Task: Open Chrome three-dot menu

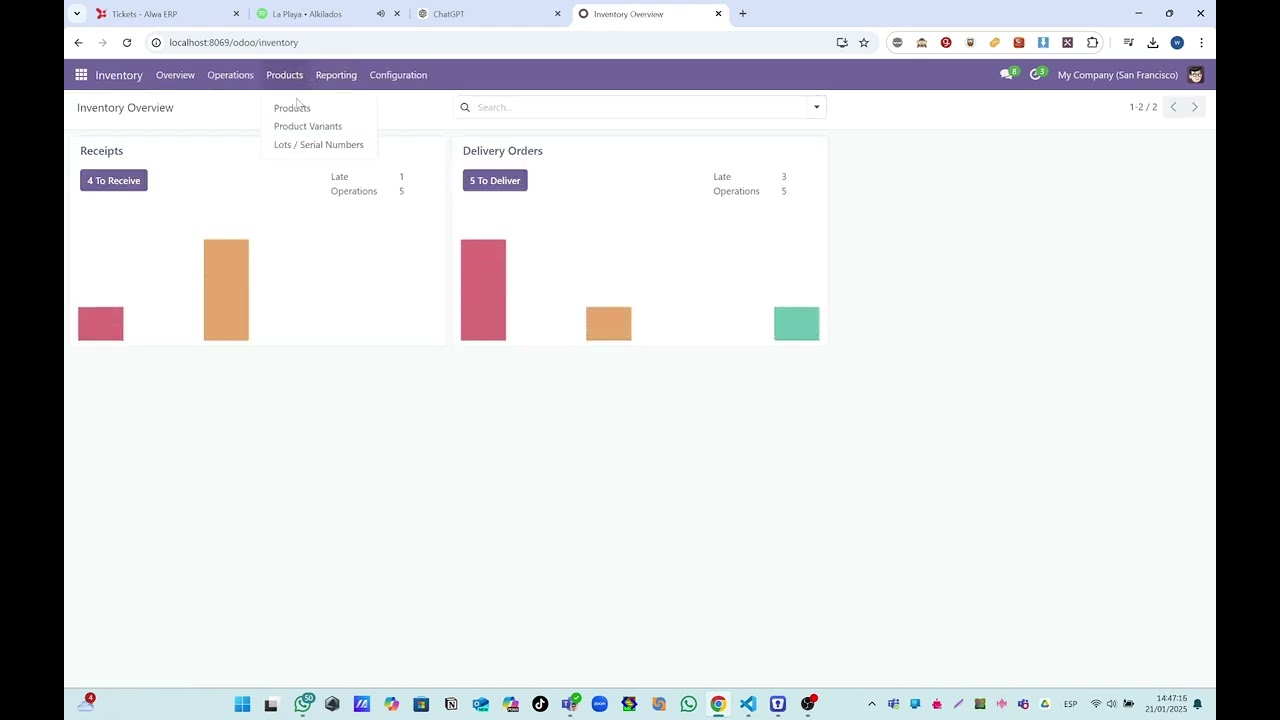Action: point(1201,43)
